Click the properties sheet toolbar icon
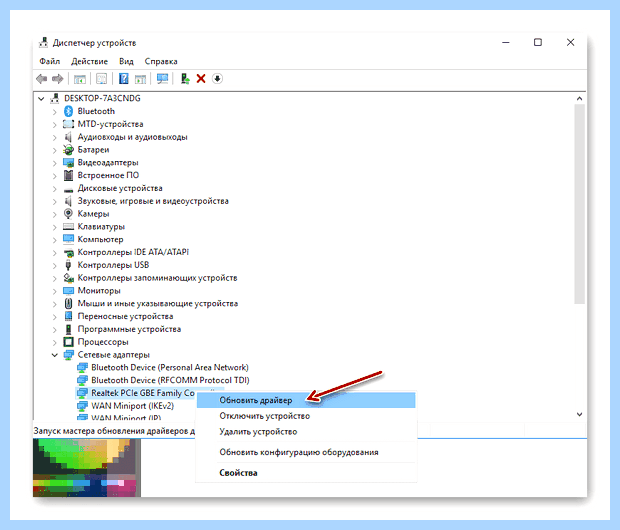This screenshot has height=530, width=620. tap(102, 79)
